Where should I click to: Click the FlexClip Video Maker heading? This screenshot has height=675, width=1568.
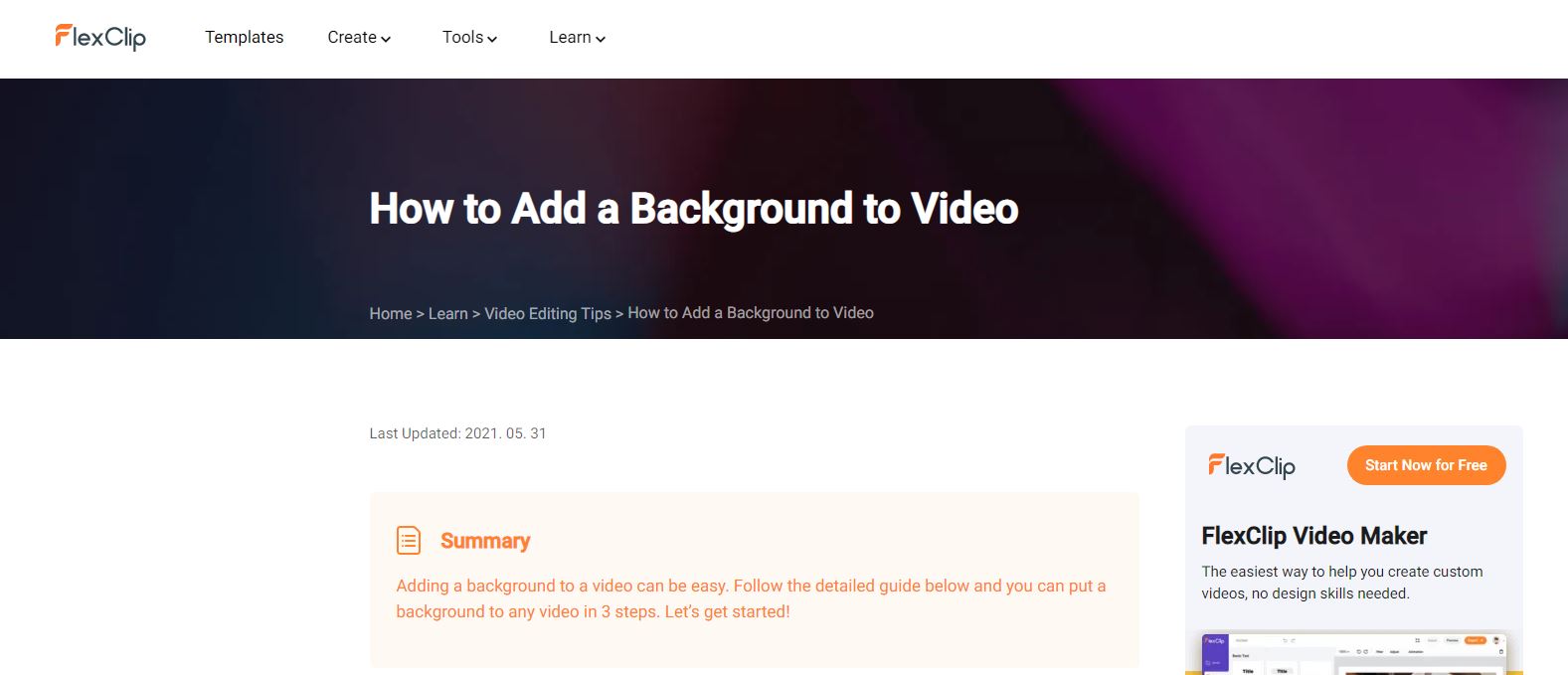click(x=1313, y=536)
